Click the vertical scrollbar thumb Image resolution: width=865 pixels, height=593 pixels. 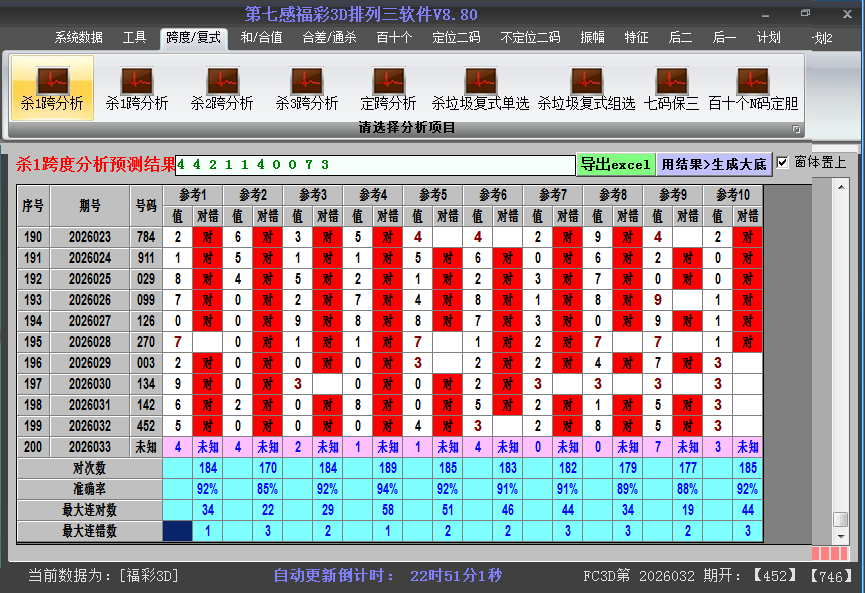click(841, 519)
